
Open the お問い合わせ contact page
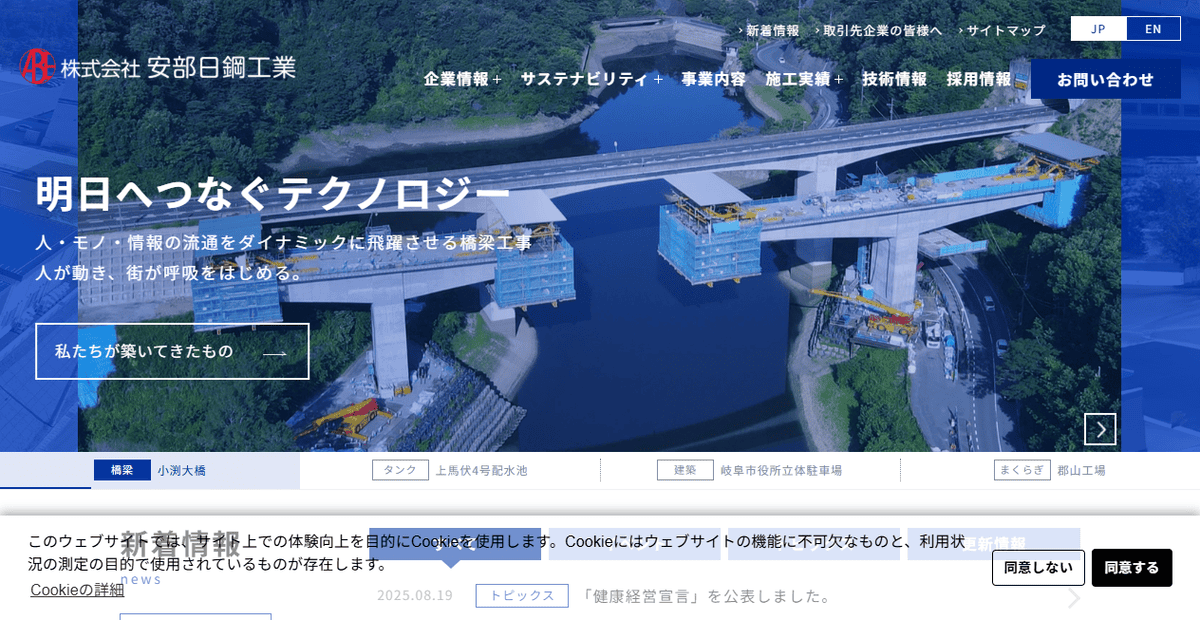coord(1104,78)
